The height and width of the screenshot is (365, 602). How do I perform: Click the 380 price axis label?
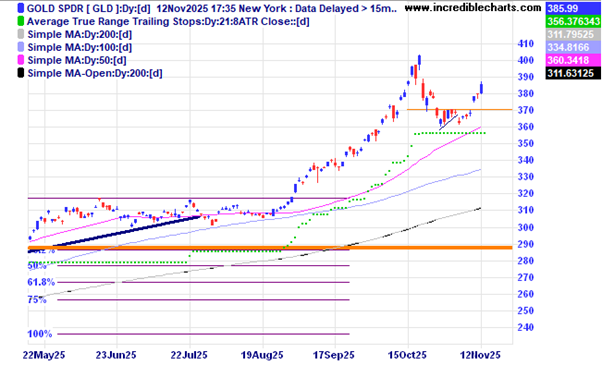(x=526, y=93)
